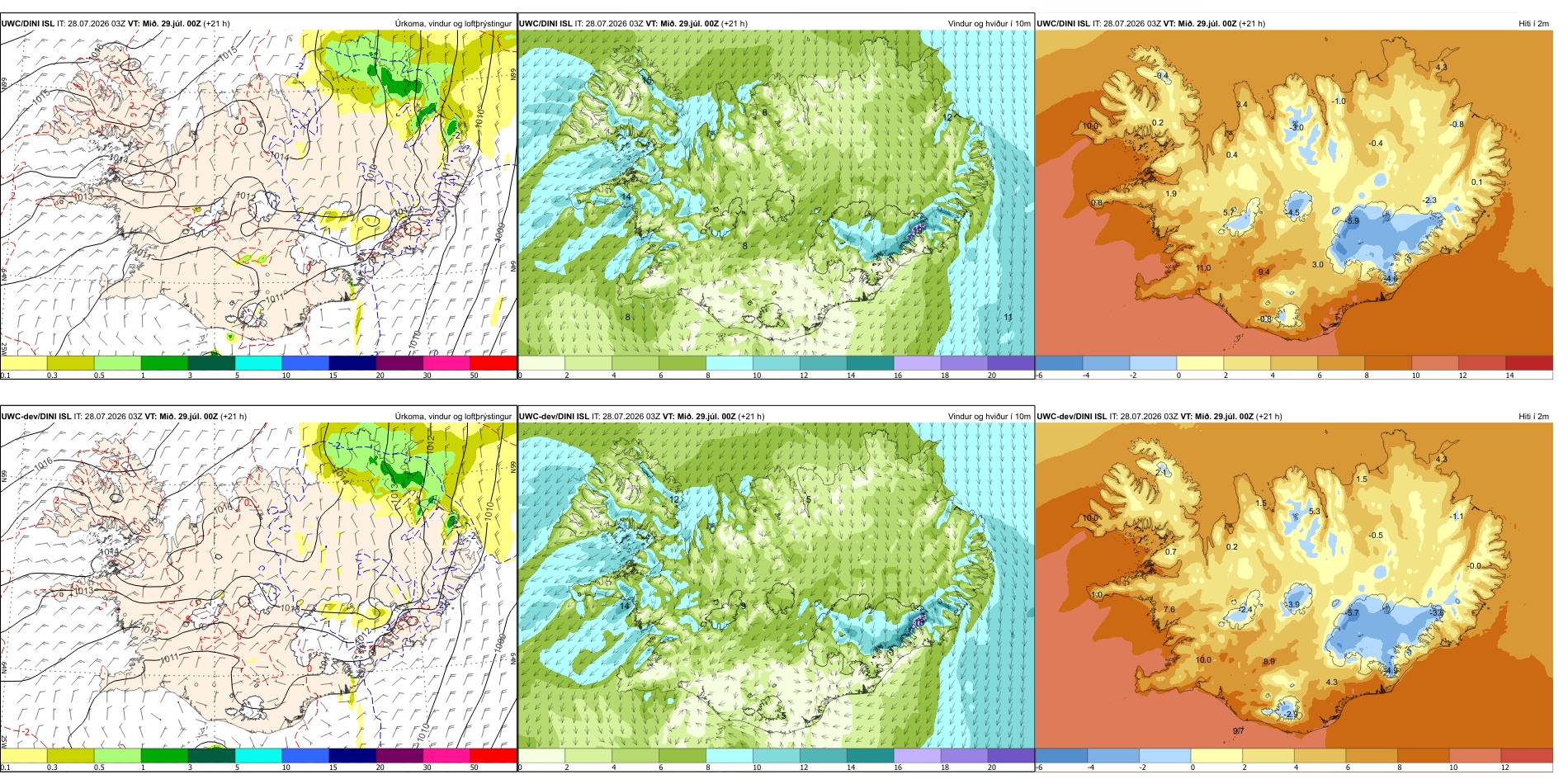
Task: Click the UWC-dev 'Hiti í 2m' title
Action: tap(1533, 416)
